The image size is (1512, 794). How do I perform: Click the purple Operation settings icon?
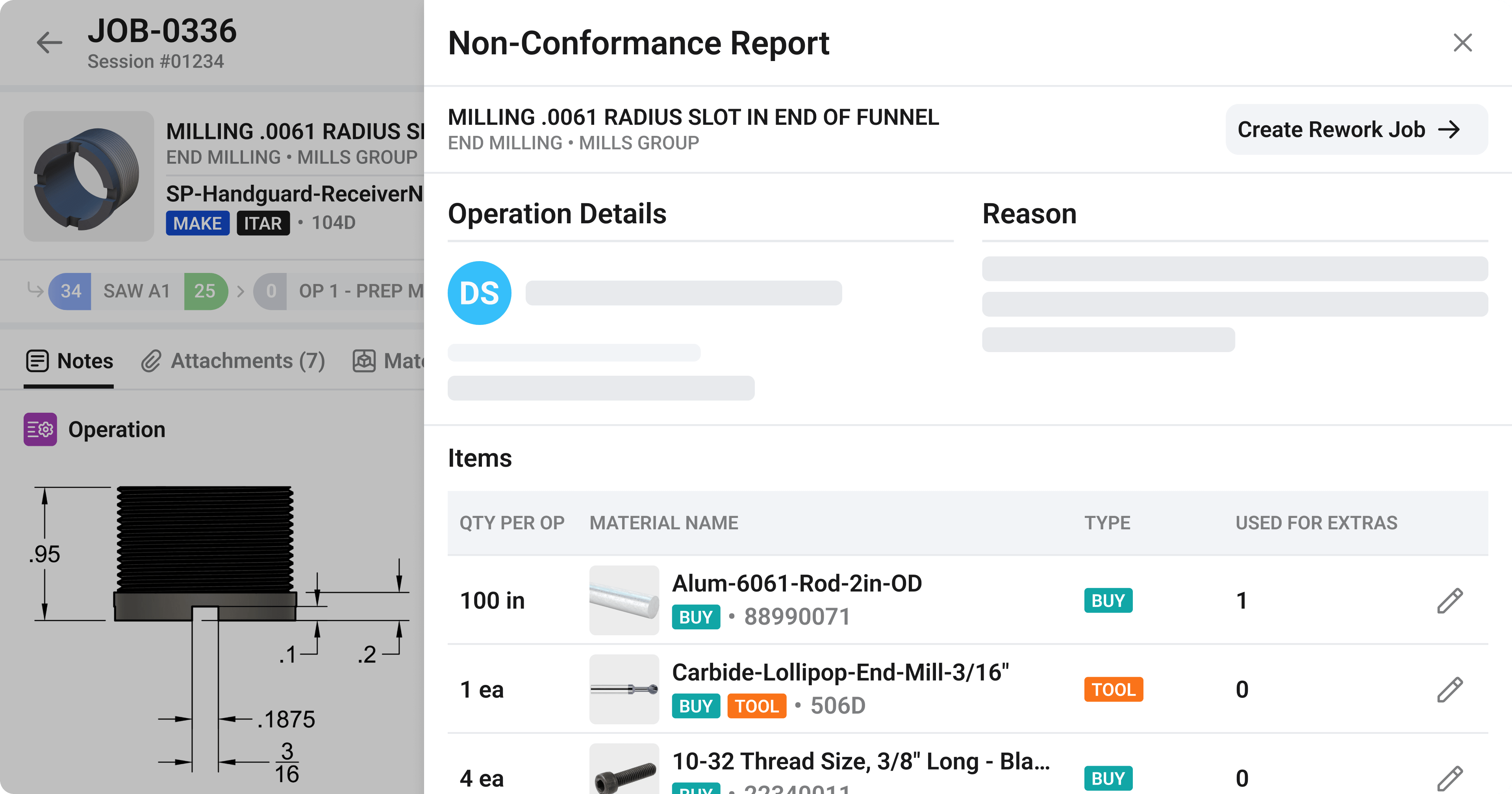point(40,429)
